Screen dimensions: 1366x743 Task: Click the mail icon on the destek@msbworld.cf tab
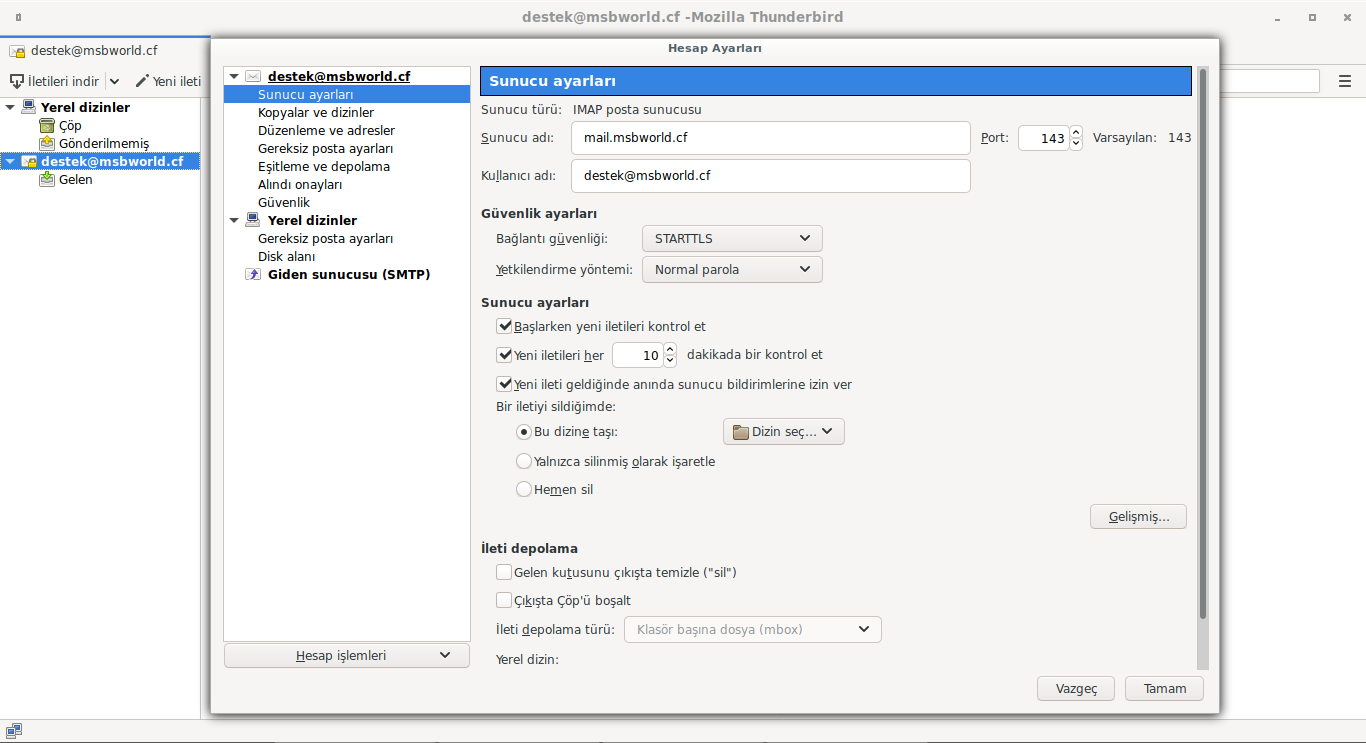pyautogui.click(x=17, y=50)
